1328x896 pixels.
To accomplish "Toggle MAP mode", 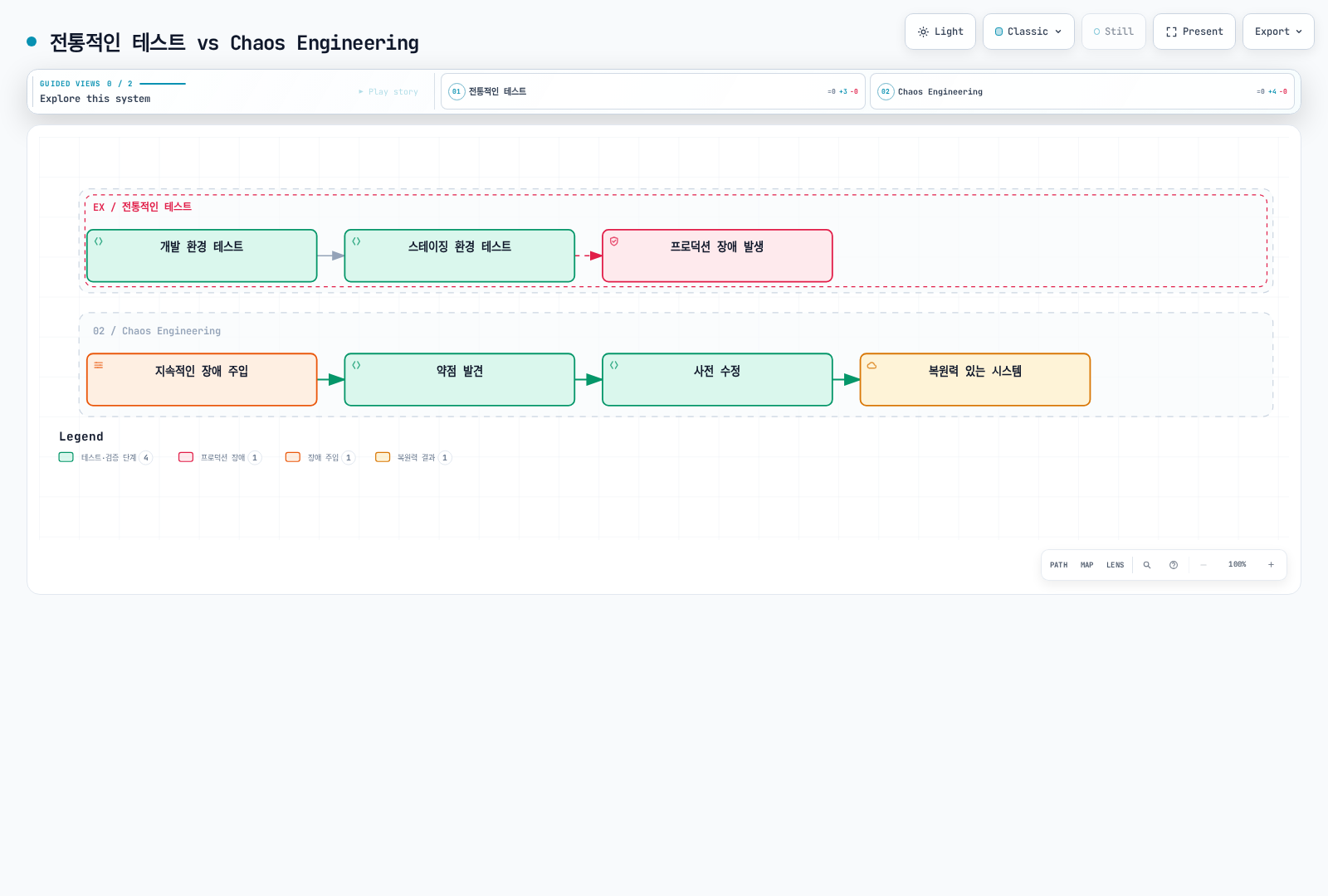I will 1087,565.
